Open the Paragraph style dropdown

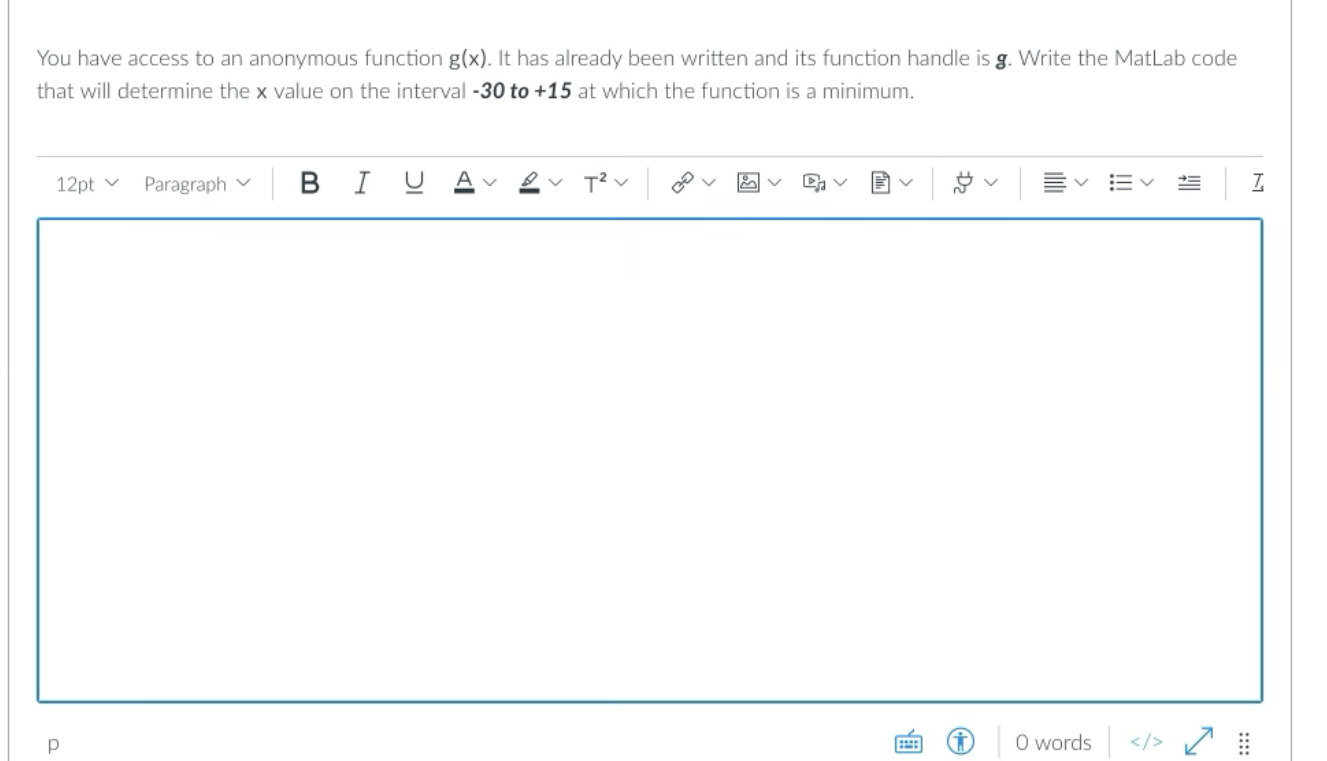(196, 183)
